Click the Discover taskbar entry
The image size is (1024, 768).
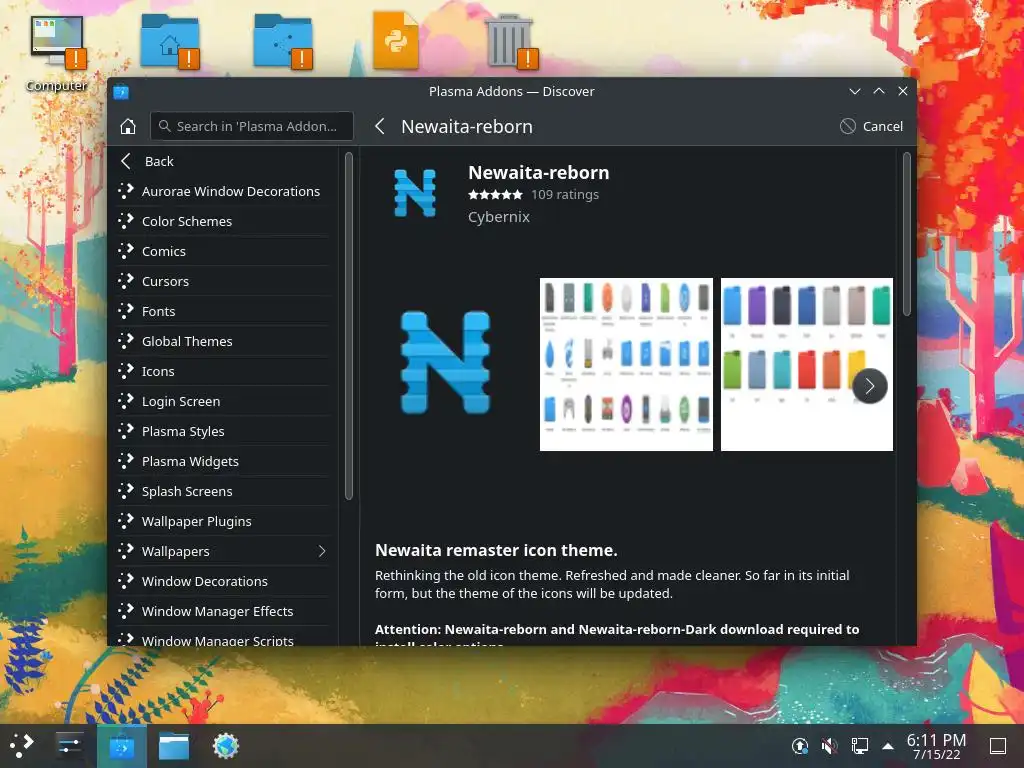click(121, 746)
